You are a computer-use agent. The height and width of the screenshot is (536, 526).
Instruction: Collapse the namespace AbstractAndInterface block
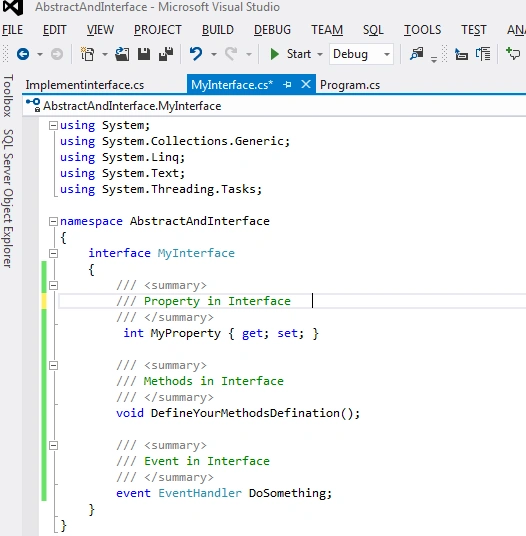click(53, 222)
